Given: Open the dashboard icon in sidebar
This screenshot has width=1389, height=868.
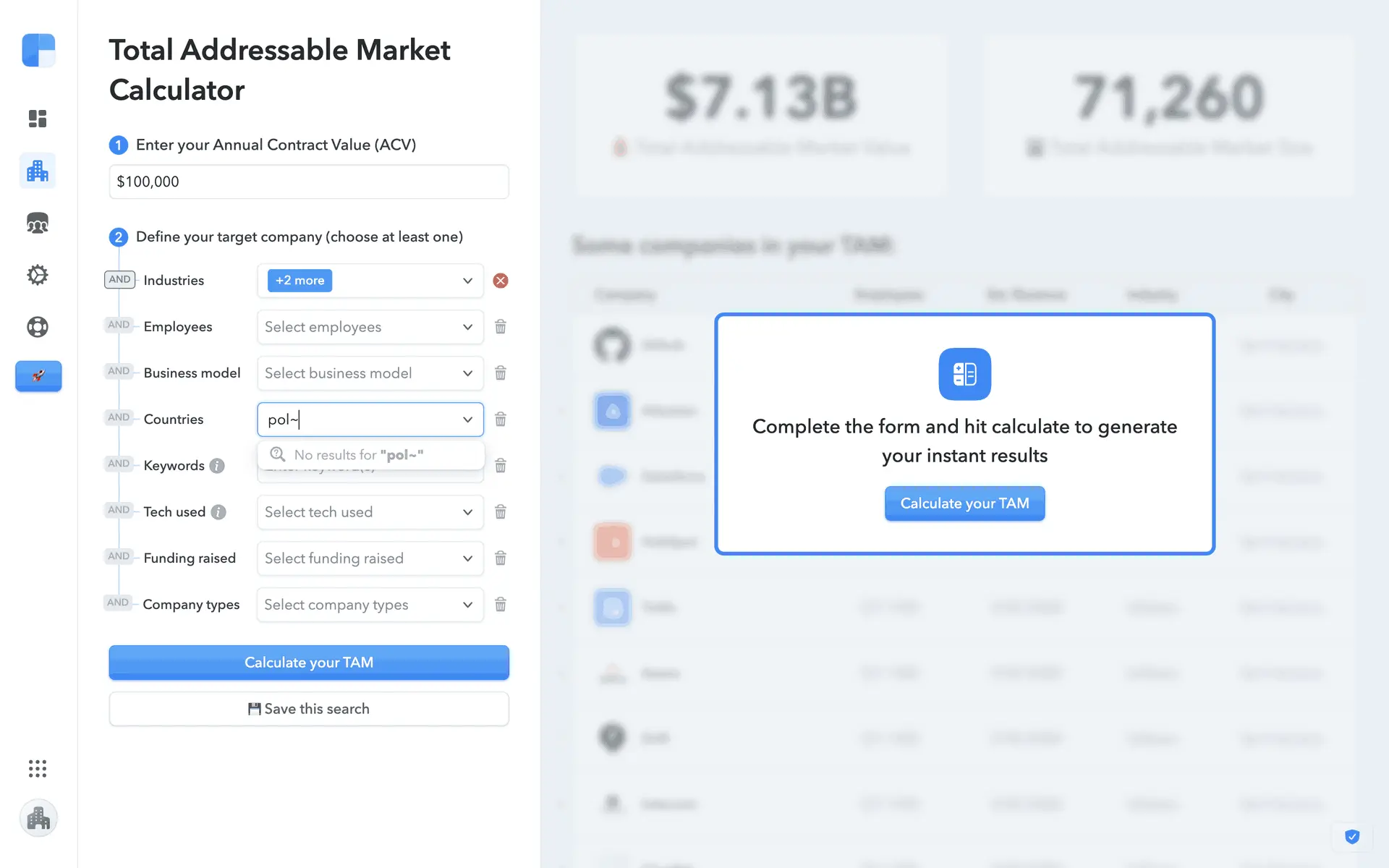Looking at the screenshot, I should click(x=38, y=119).
